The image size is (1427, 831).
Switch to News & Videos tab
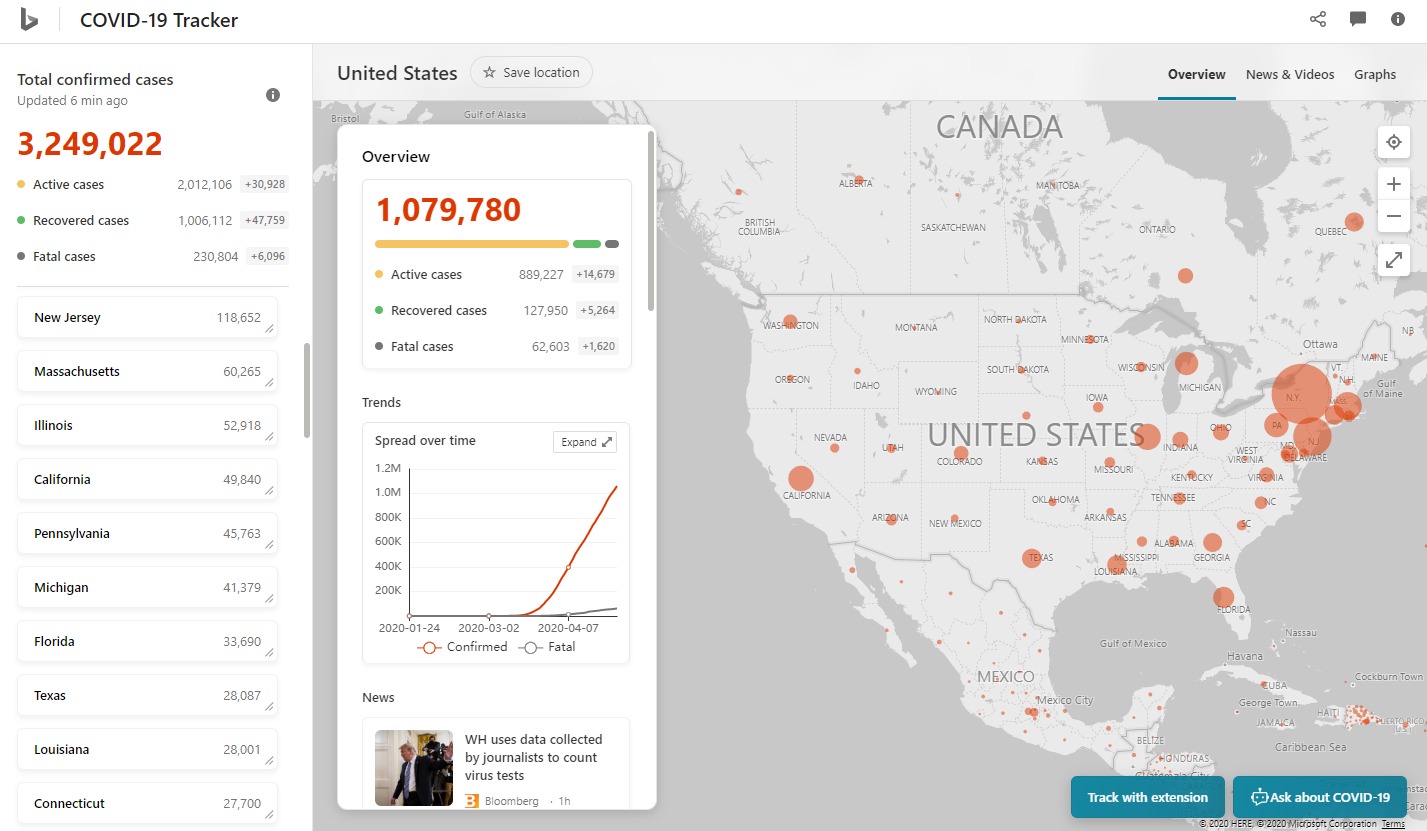1289,75
